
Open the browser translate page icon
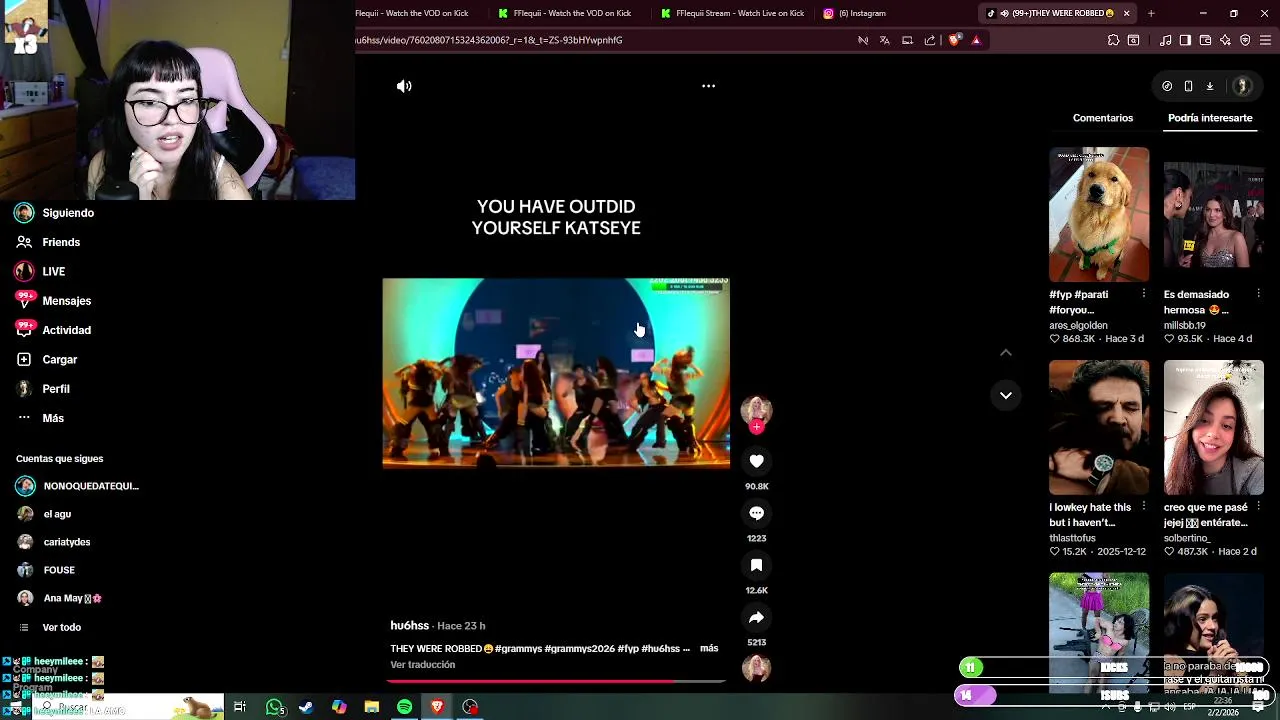click(x=884, y=40)
